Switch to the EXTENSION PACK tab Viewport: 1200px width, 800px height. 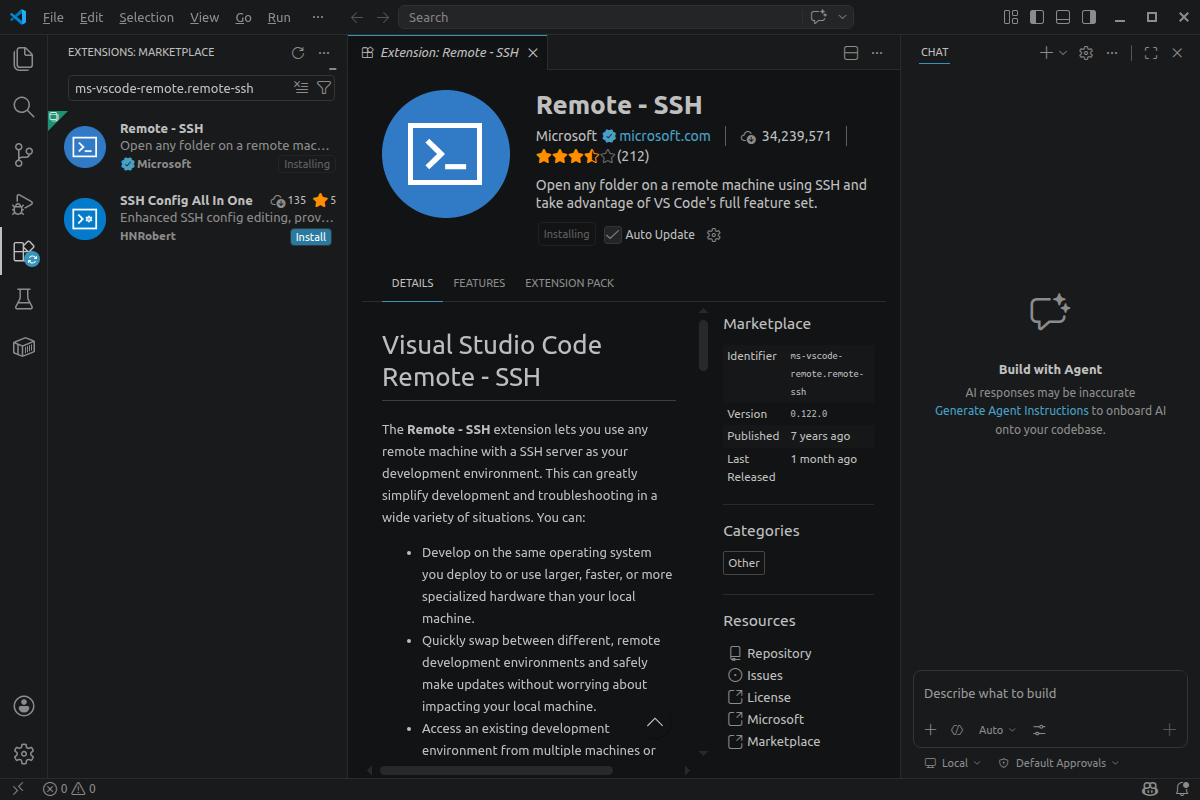pos(569,283)
